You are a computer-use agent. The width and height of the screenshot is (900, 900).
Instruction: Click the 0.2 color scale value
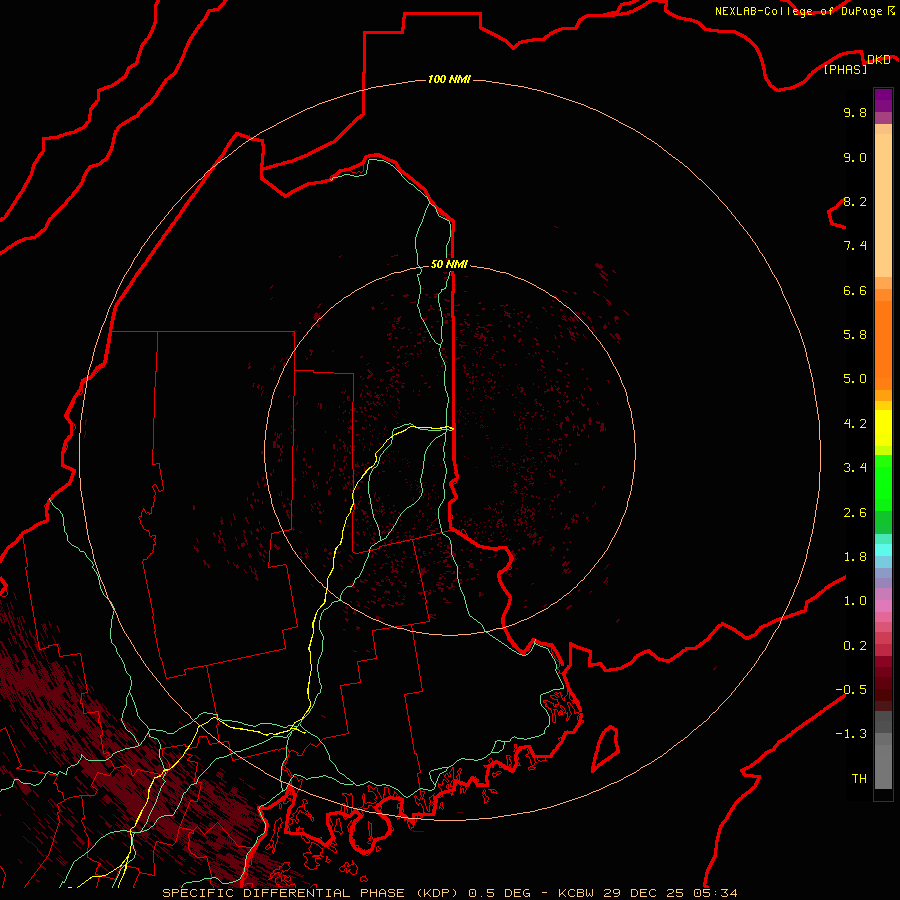coord(855,646)
